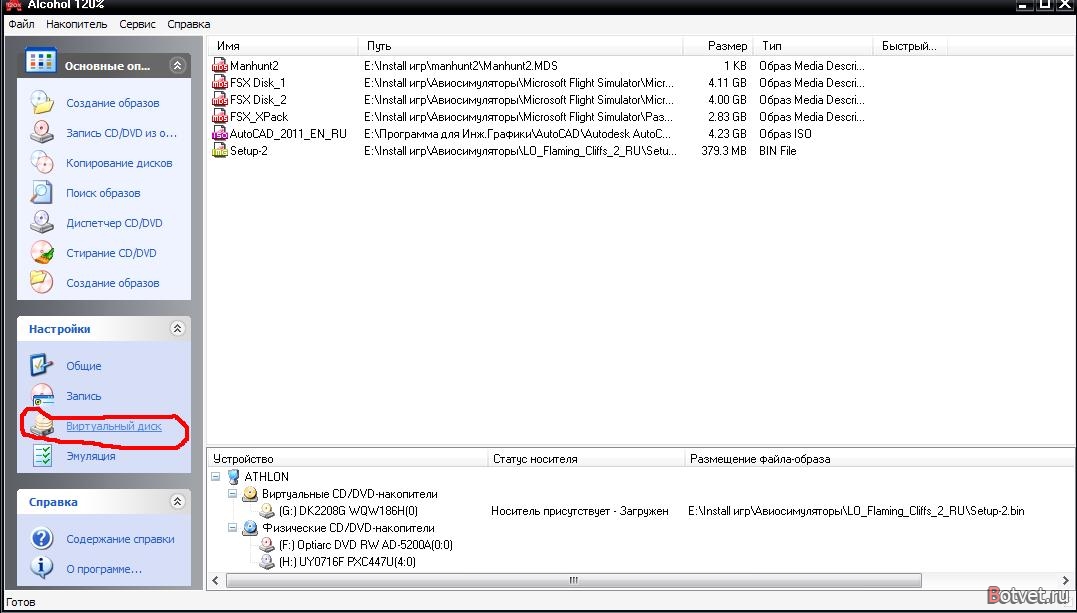
Task: Sort by the Имя column header
Action: [x=282, y=46]
